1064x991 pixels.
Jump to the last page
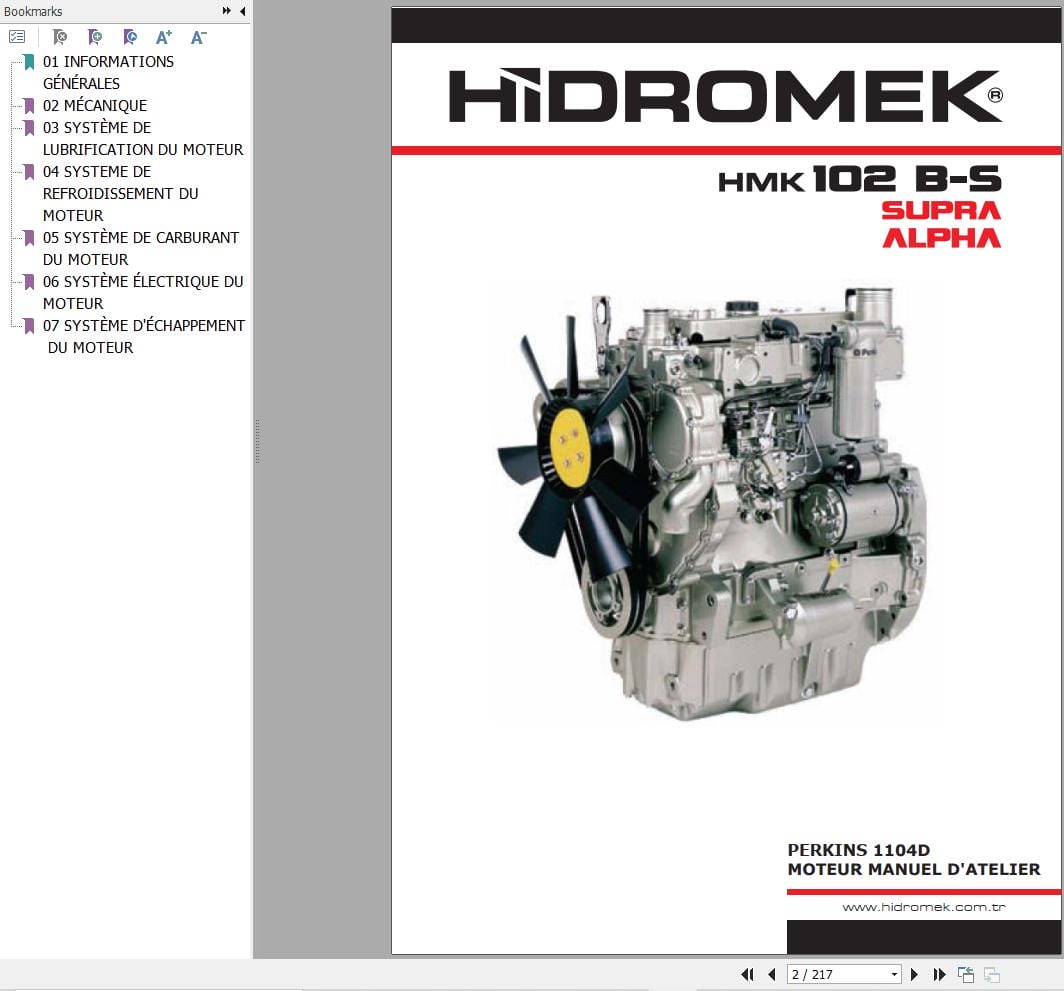click(939, 975)
